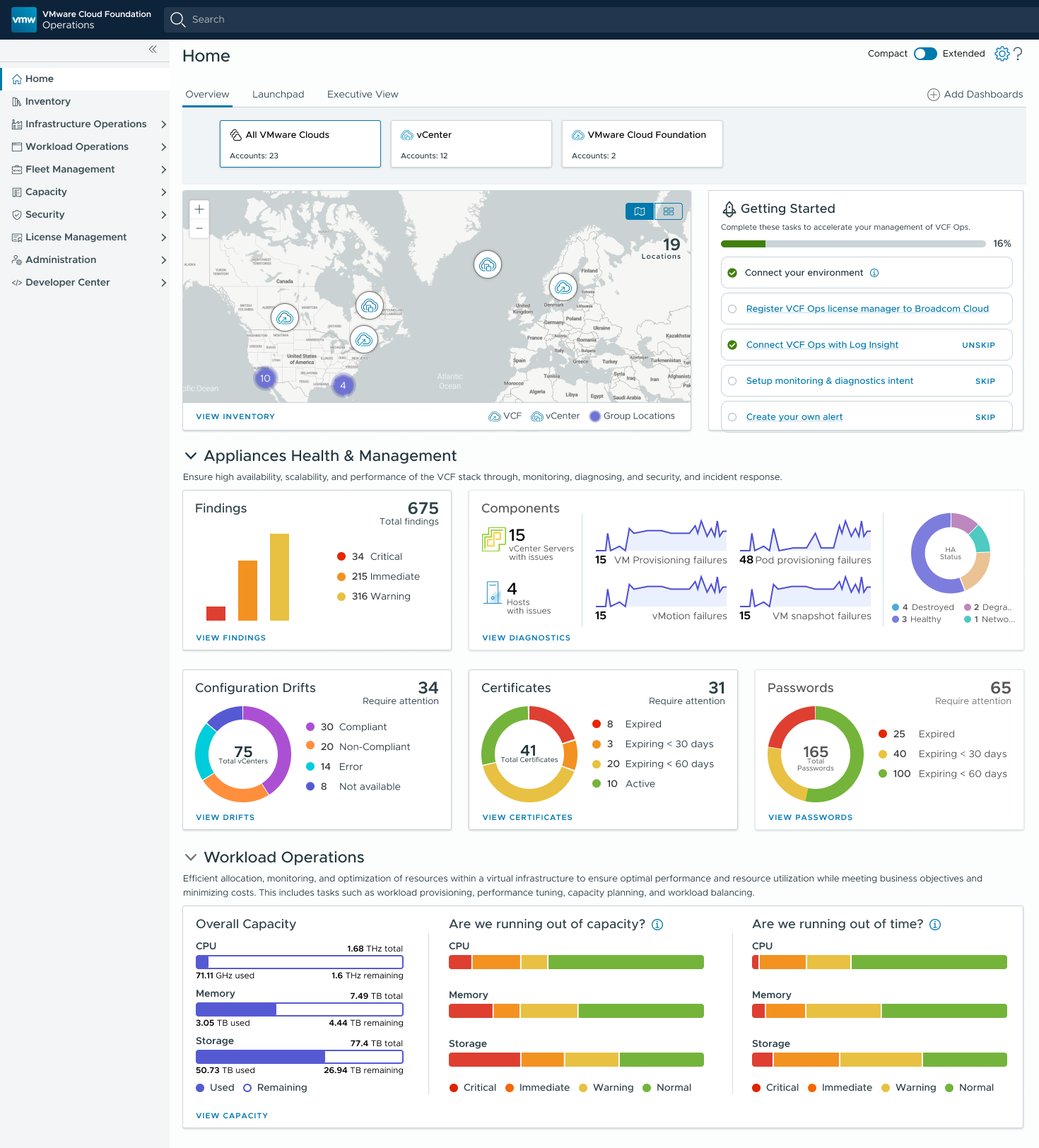Select radio for Register VCF Ops license manager
Screen dimensions: 1039x1148
(732, 309)
